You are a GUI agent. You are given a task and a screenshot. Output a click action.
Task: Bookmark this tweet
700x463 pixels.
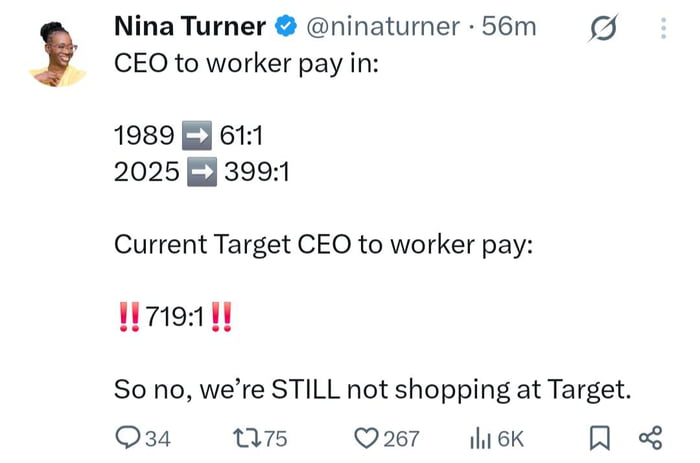click(599, 437)
